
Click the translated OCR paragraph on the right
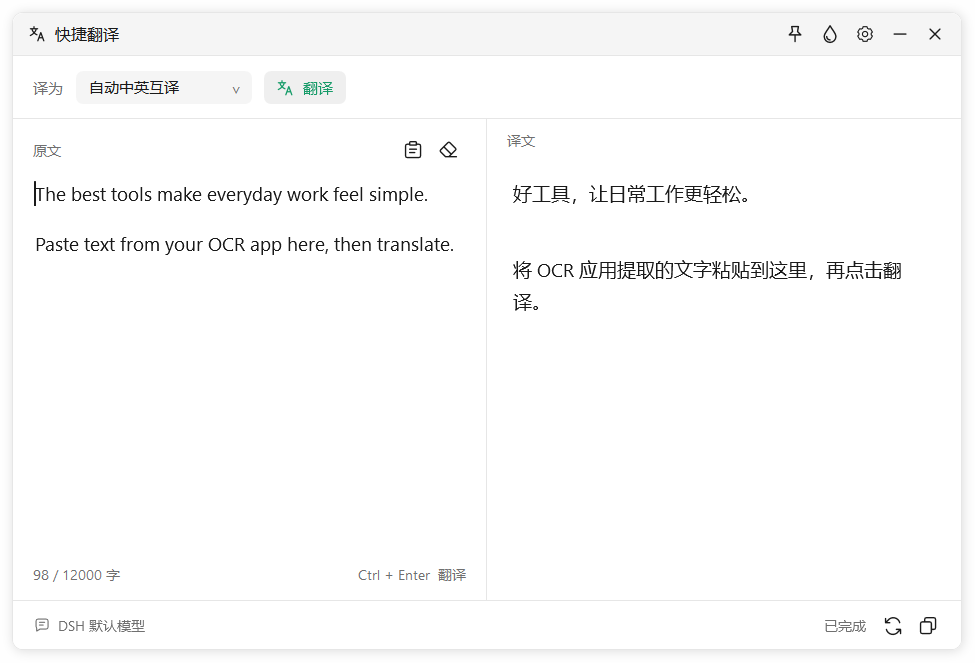(707, 286)
